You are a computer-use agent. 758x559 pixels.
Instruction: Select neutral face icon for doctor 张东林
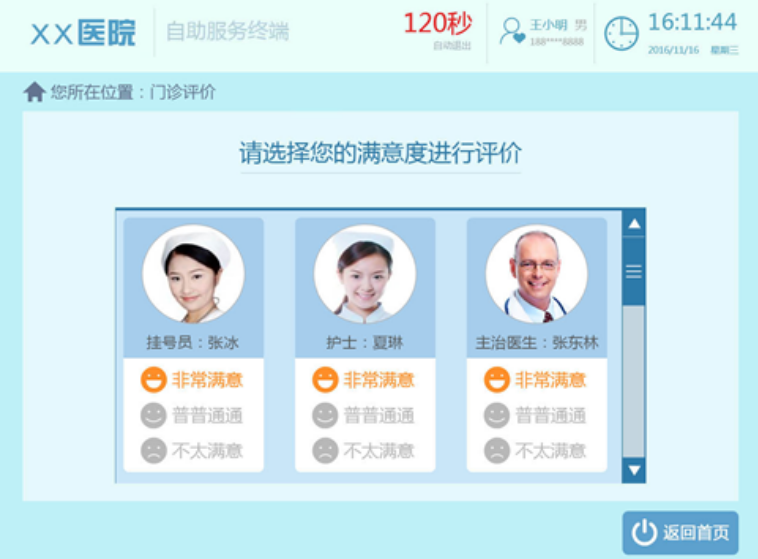point(497,415)
